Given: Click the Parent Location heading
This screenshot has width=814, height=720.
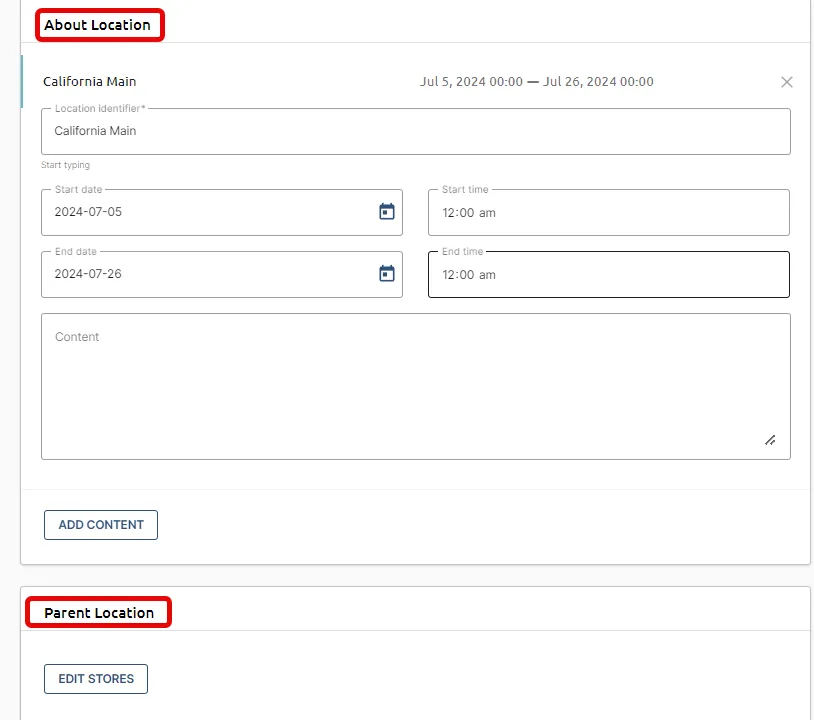Looking at the screenshot, I should tap(99, 613).
